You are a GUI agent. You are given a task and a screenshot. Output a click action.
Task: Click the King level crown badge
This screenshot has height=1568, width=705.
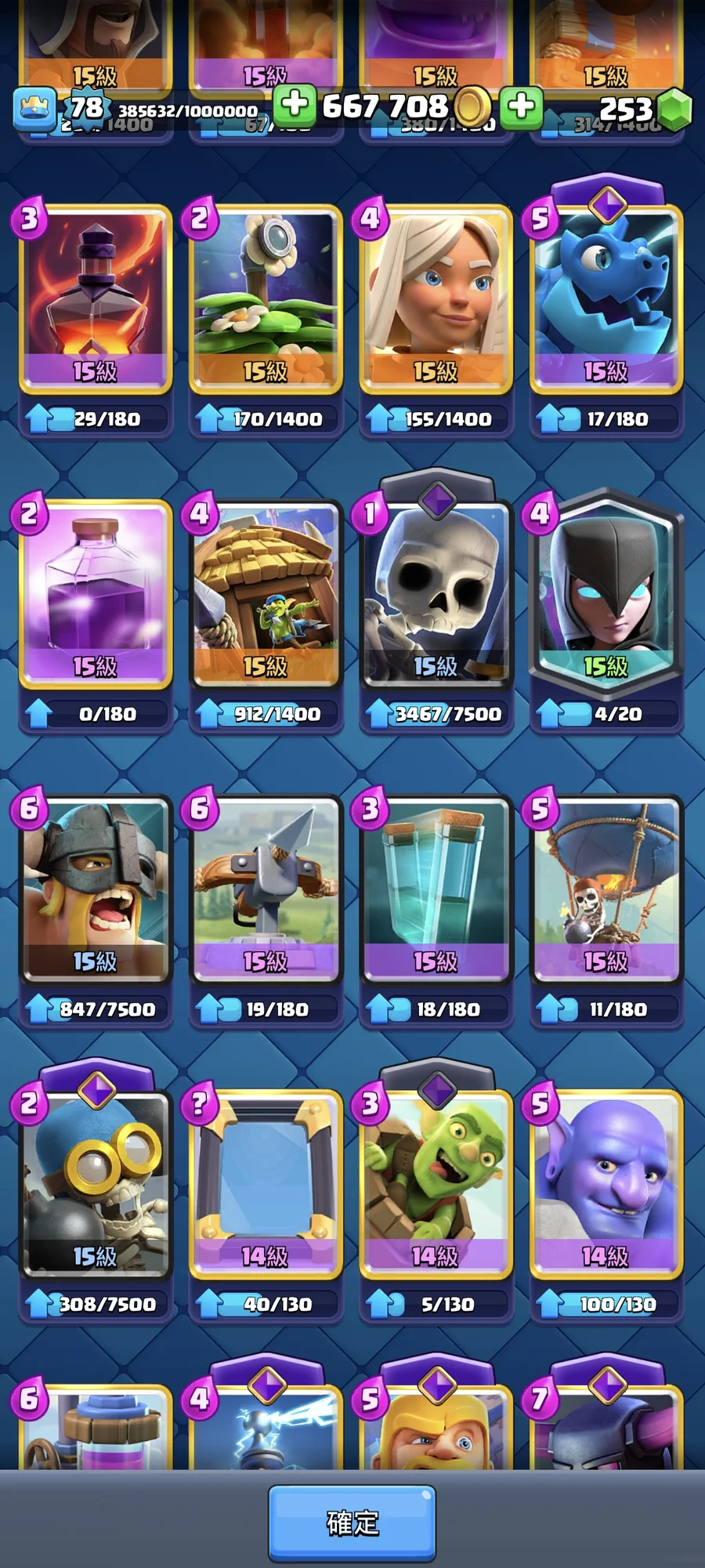pos(34,108)
